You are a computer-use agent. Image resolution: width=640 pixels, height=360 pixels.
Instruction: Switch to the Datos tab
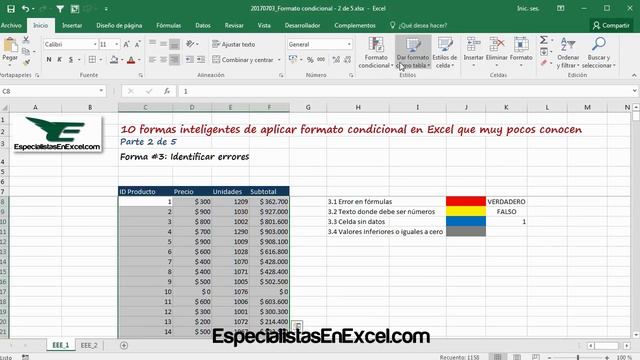203,25
